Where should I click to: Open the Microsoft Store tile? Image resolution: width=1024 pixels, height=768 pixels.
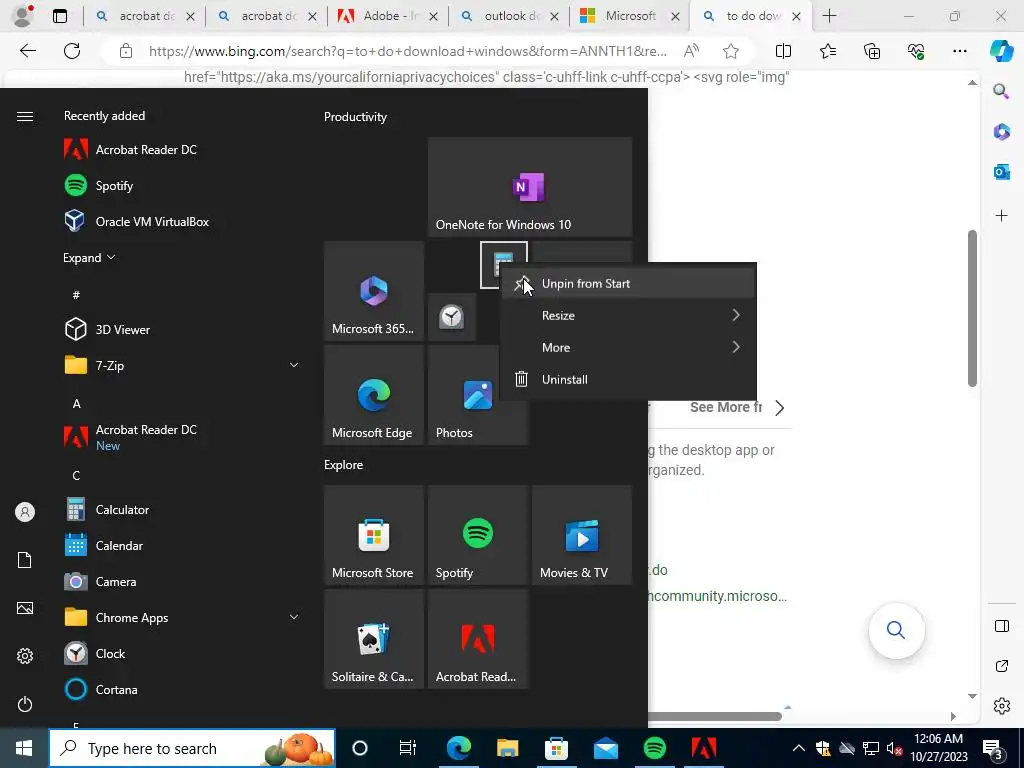pos(374,535)
